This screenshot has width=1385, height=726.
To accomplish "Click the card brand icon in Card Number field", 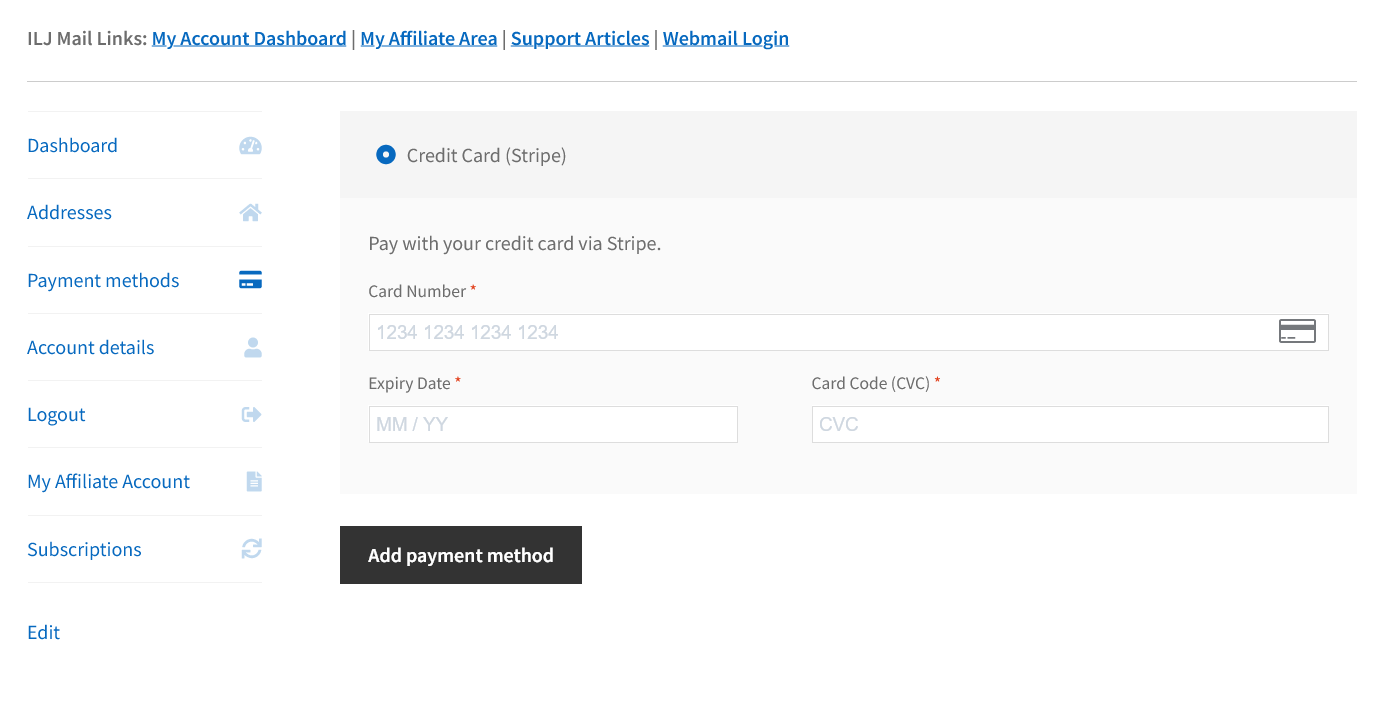I will 1297,332.
